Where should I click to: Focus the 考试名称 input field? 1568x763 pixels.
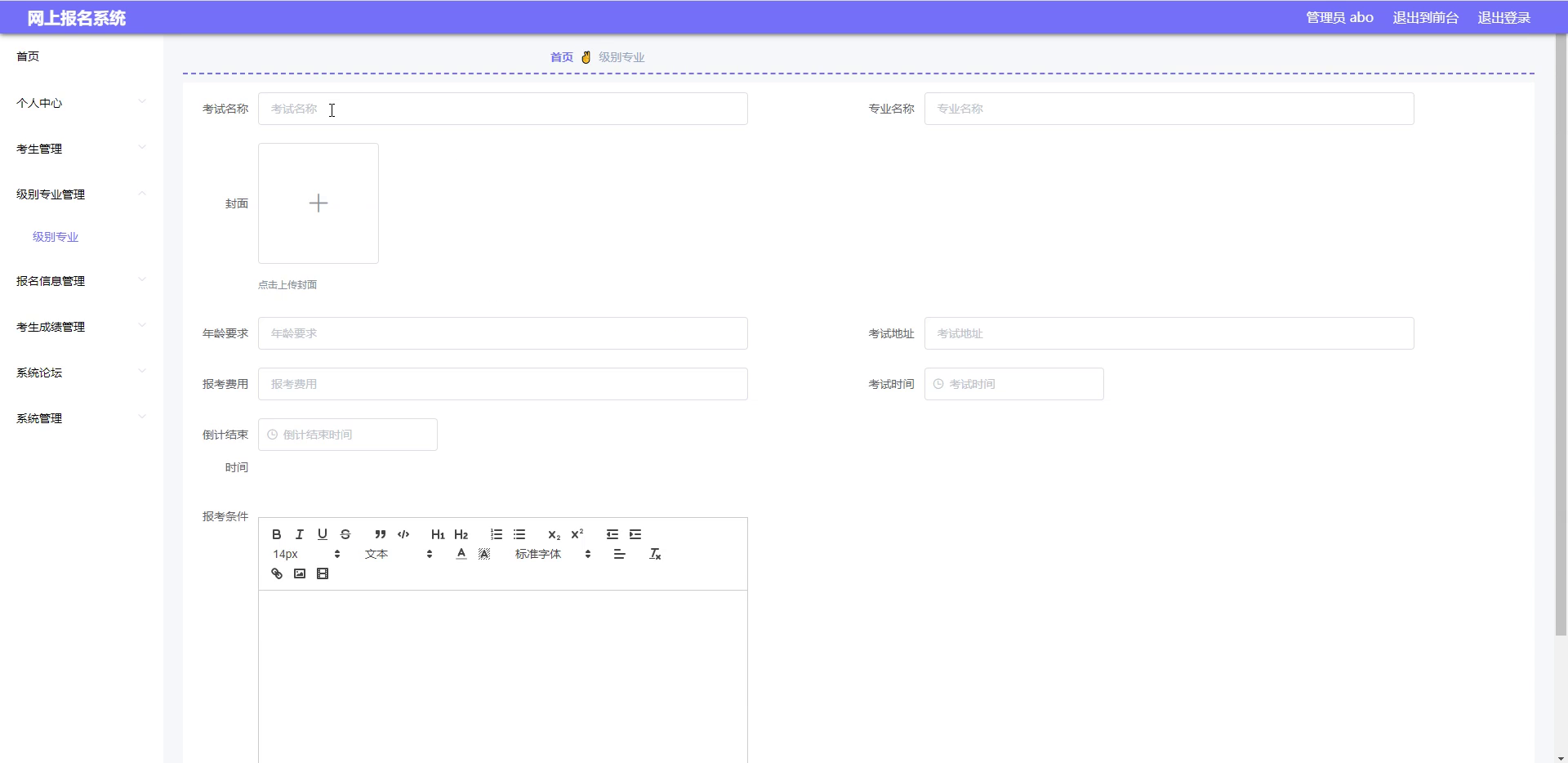click(503, 109)
